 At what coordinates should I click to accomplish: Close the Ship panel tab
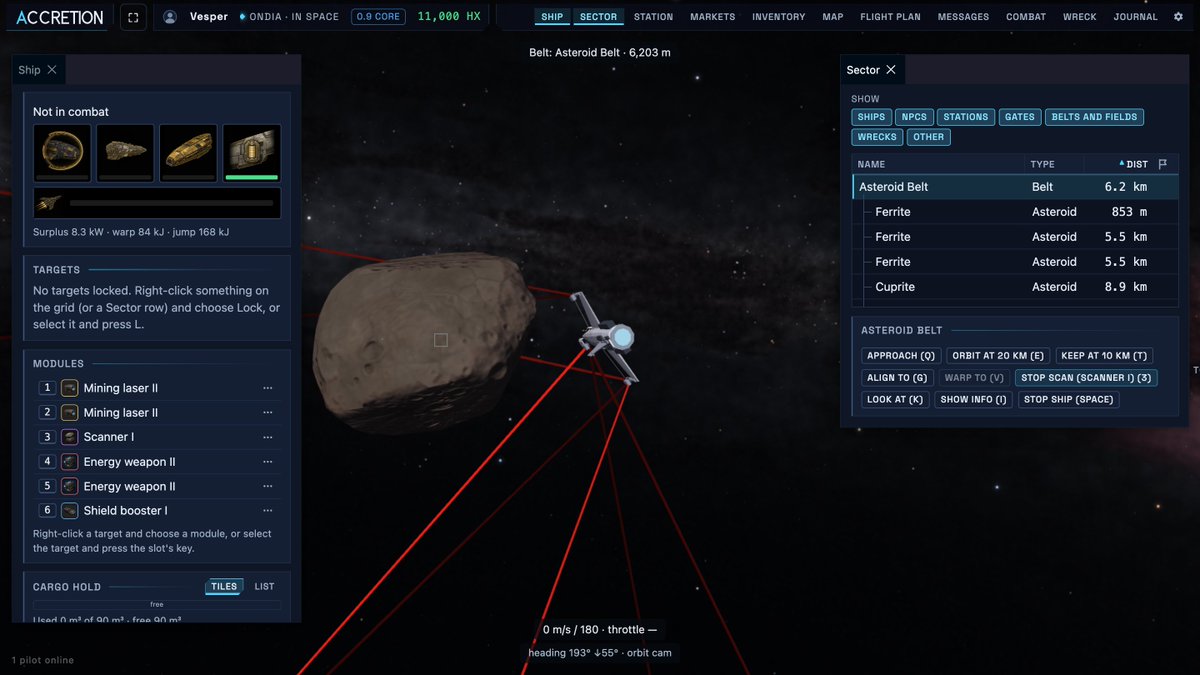[52, 70]
